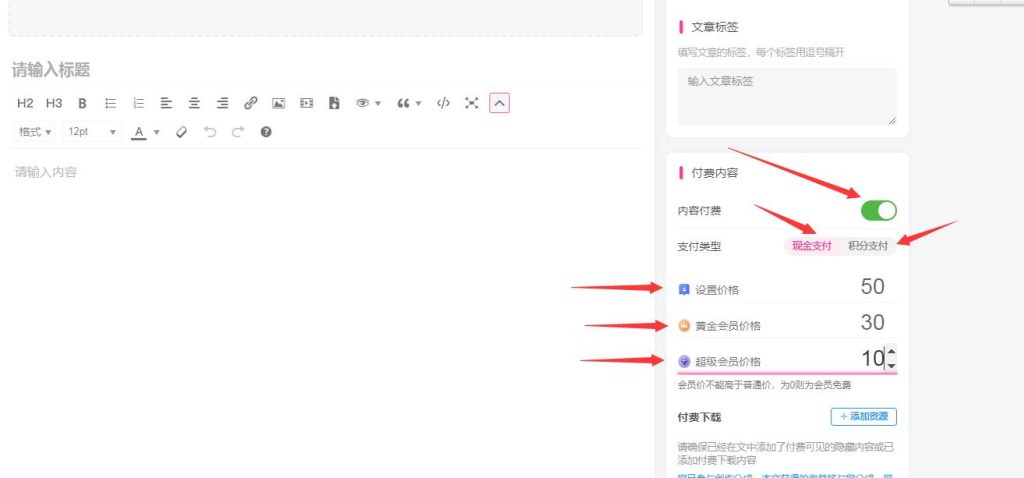Click the eraser clear formatting icon
This screenshot has width=1024, height=478.
point(181,131)
